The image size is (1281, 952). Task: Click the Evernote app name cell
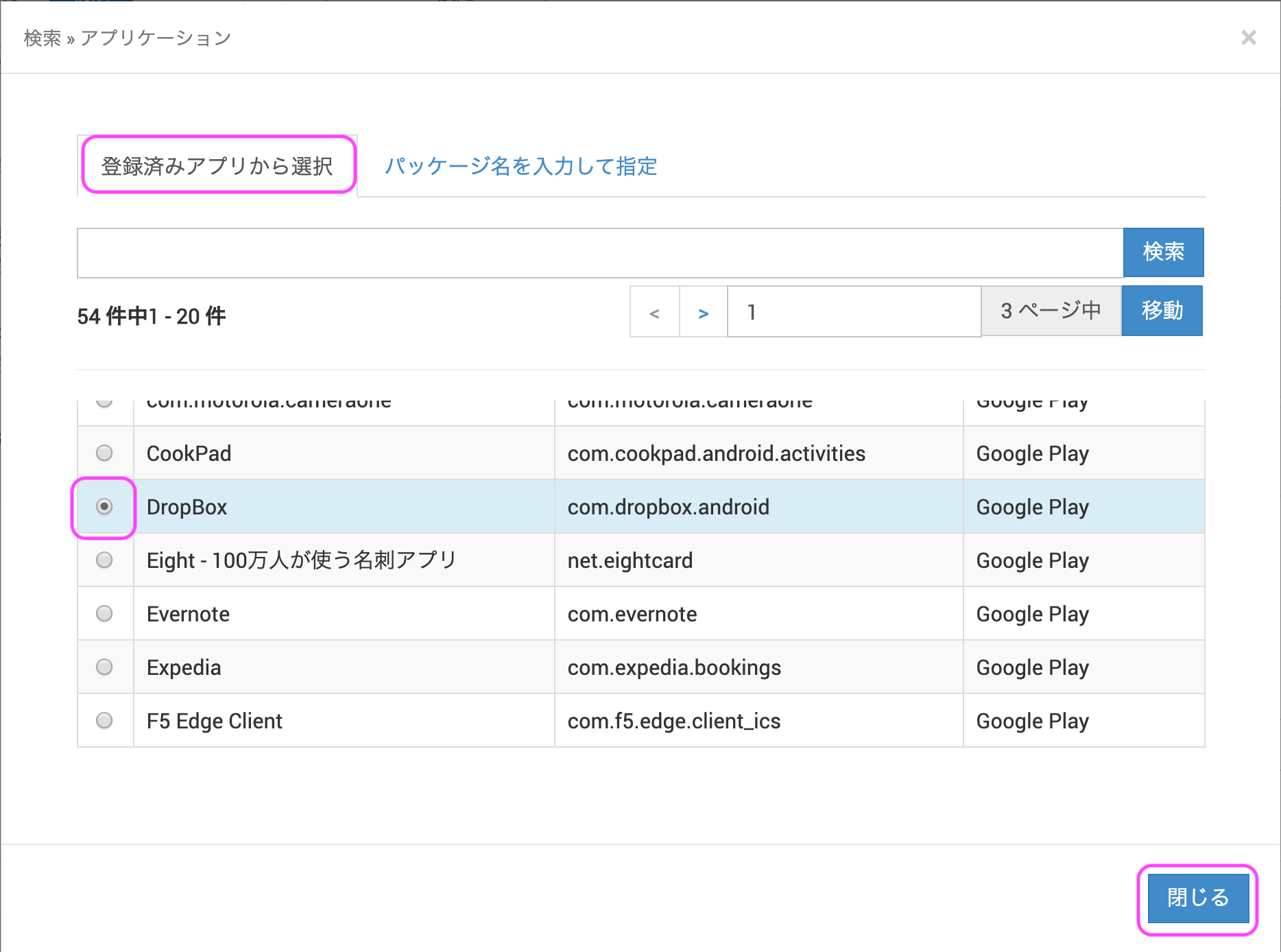click(x=189, y=615)
